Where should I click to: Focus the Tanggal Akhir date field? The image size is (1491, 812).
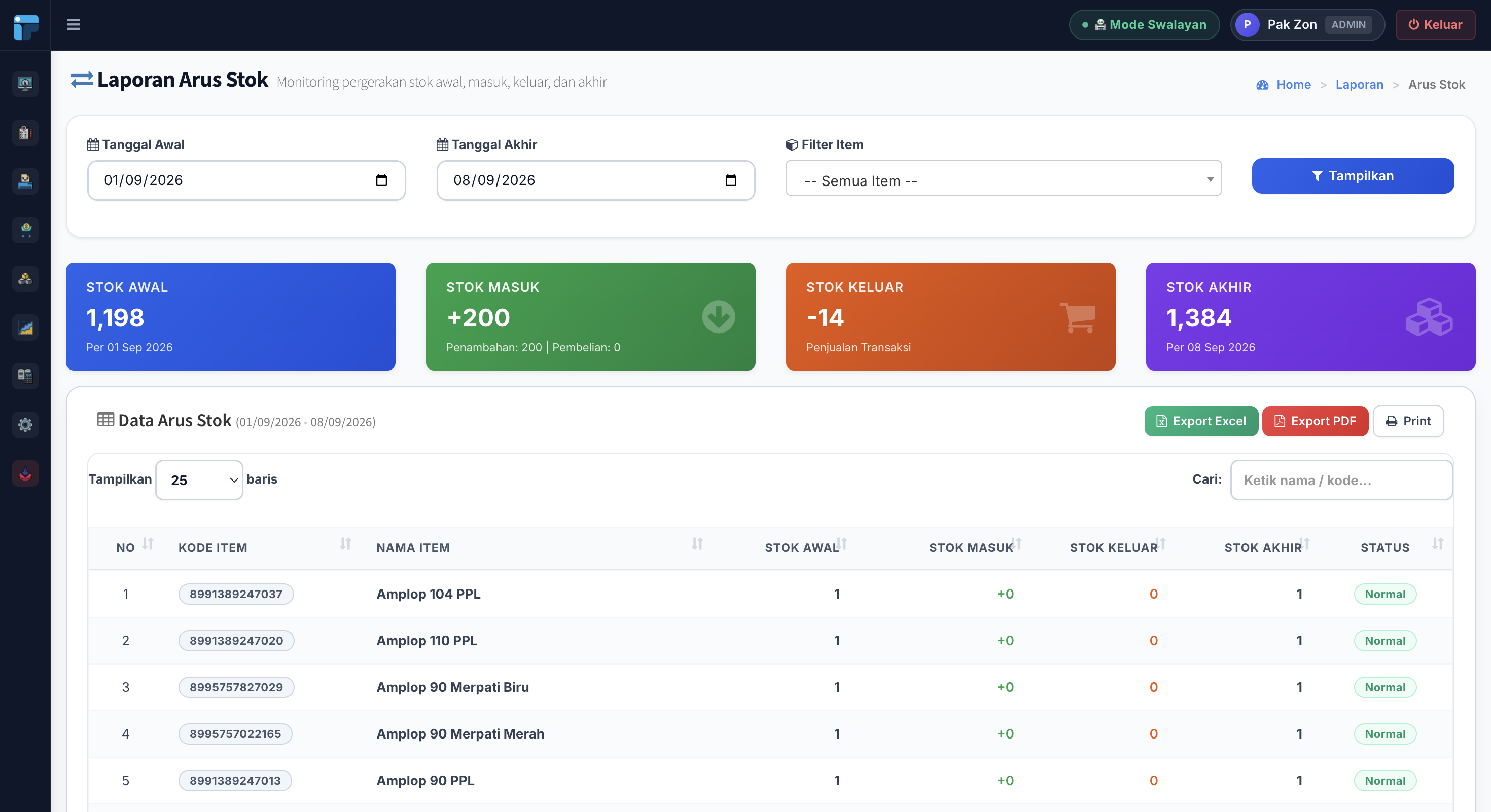click(595, 180)
